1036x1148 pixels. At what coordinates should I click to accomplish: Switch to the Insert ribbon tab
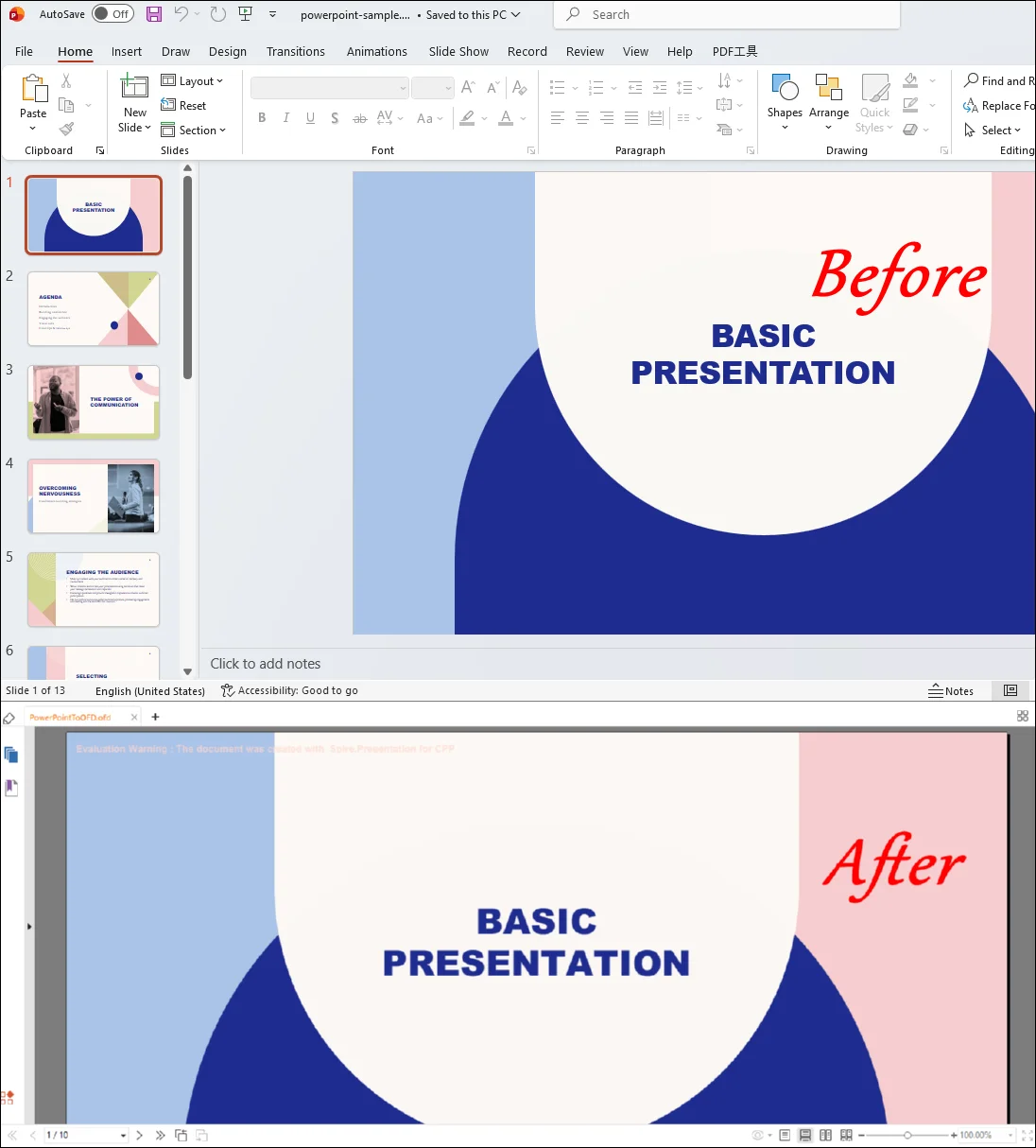[127, 51]
